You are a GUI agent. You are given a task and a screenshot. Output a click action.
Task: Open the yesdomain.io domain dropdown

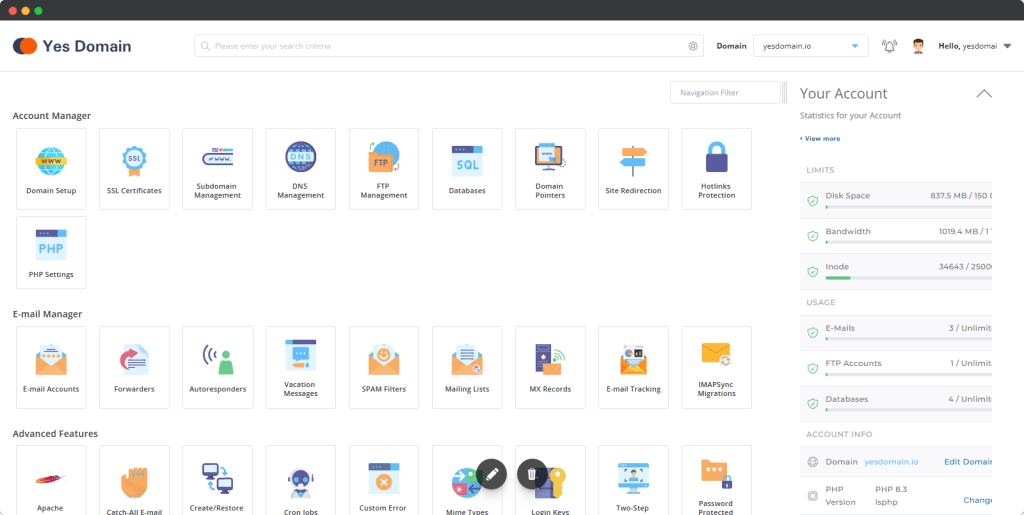click(810, 46)
